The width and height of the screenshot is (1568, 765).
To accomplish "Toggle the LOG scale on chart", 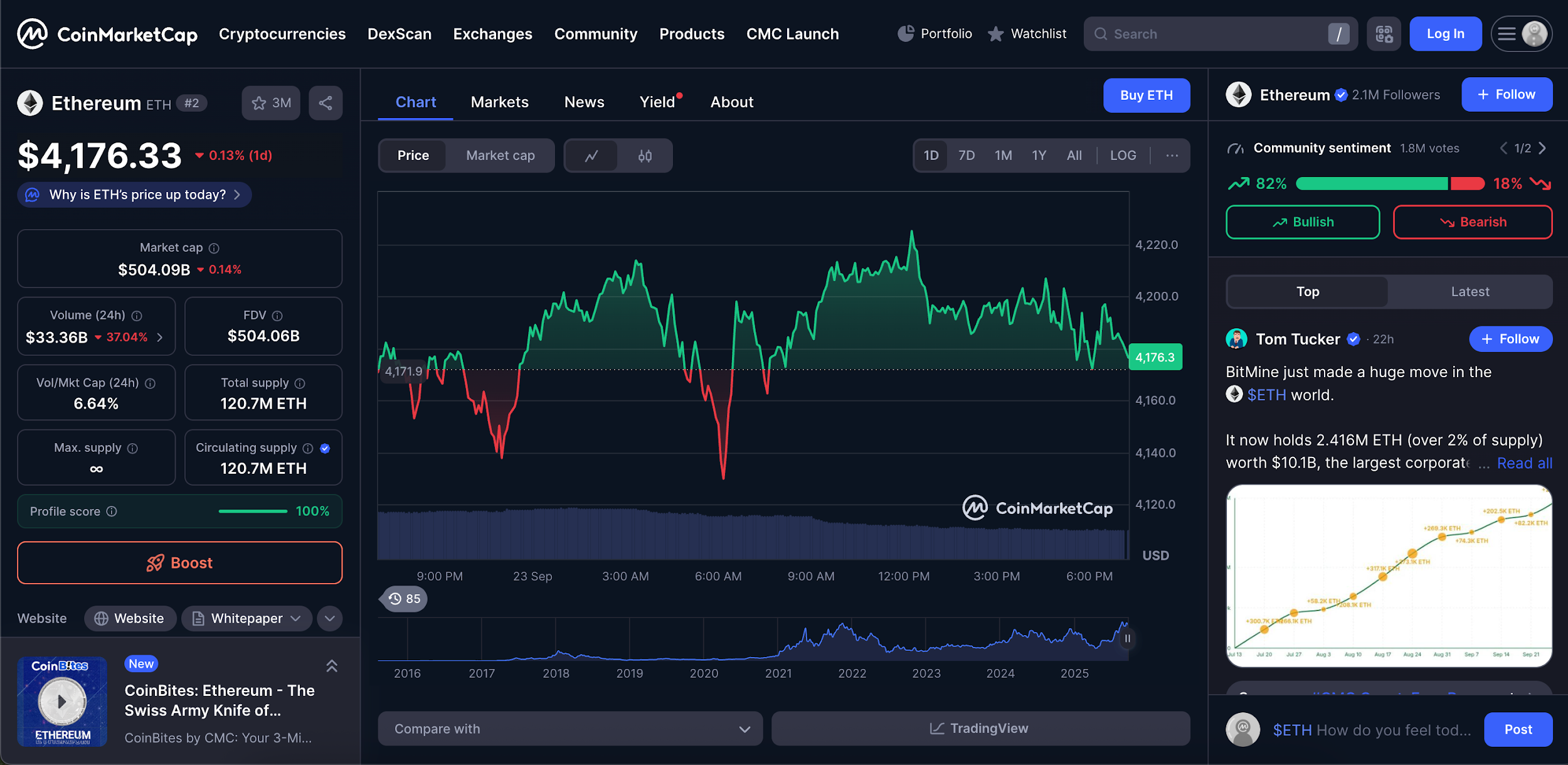I will pos(1123,156).
